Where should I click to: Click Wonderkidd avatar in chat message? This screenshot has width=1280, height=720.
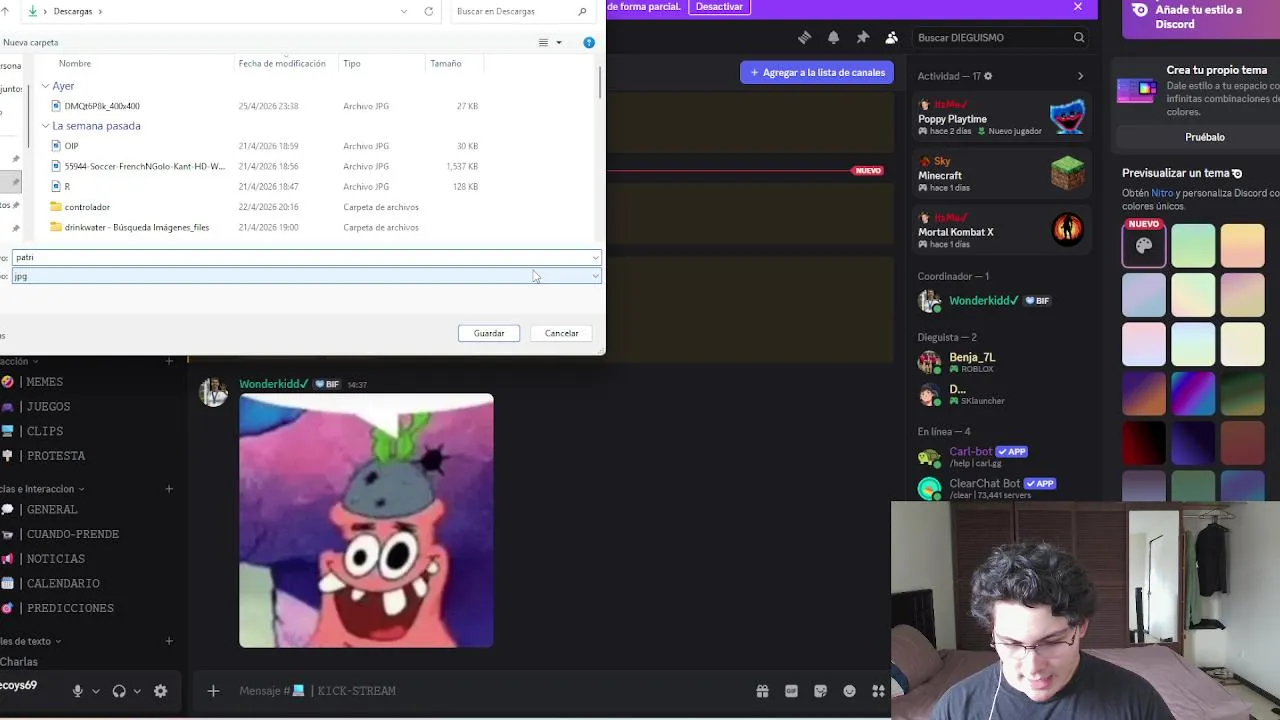[213, 392]
